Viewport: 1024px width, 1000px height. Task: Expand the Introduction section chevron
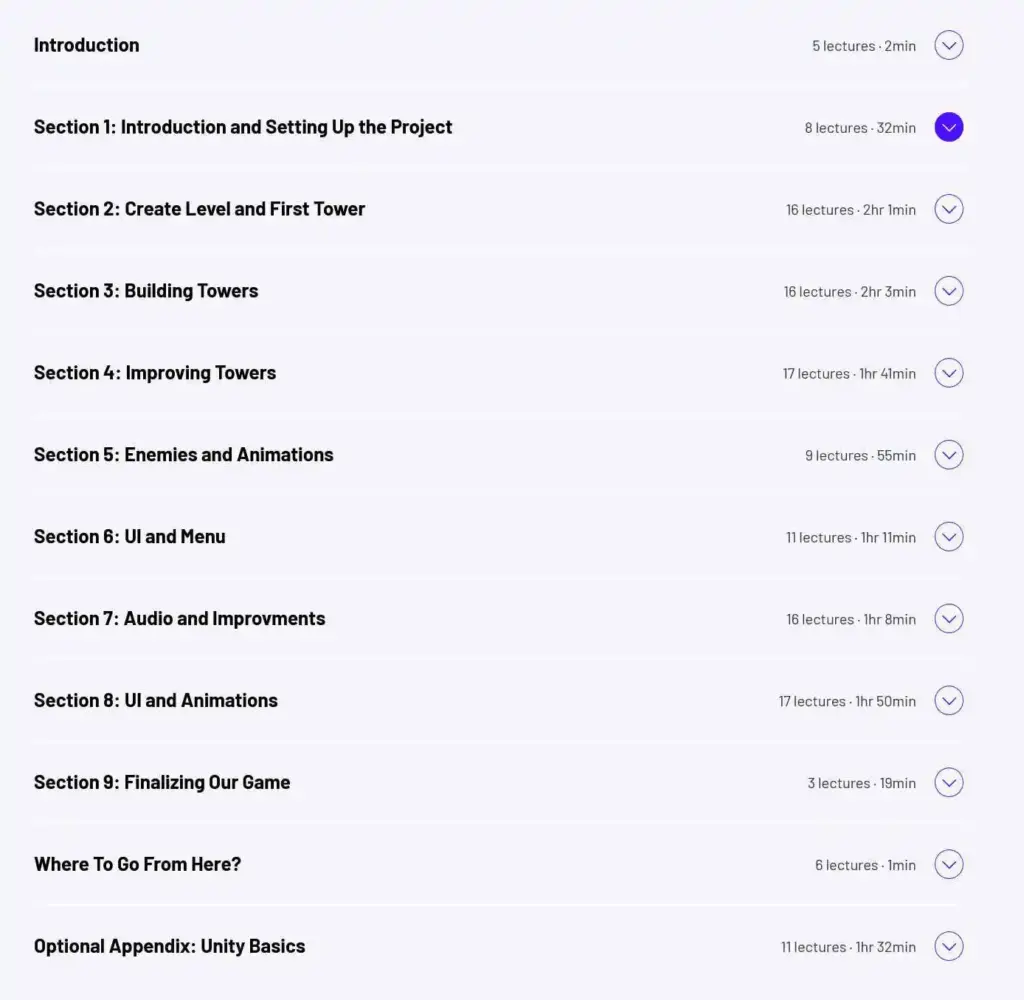(x=948, y=46)
